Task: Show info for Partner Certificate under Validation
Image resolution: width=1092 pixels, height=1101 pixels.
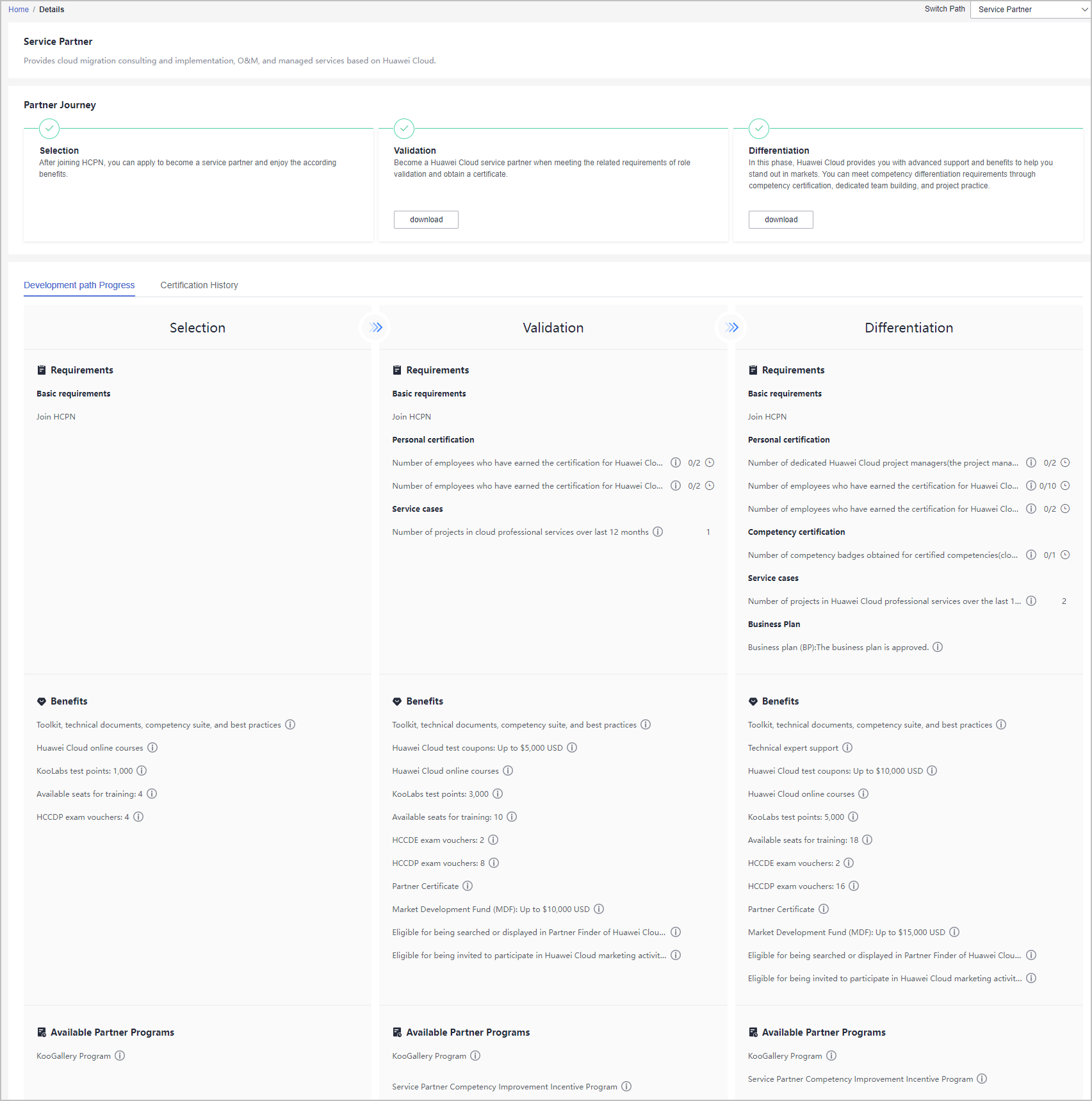Action: pyautogui.click(x=468, y=886)
